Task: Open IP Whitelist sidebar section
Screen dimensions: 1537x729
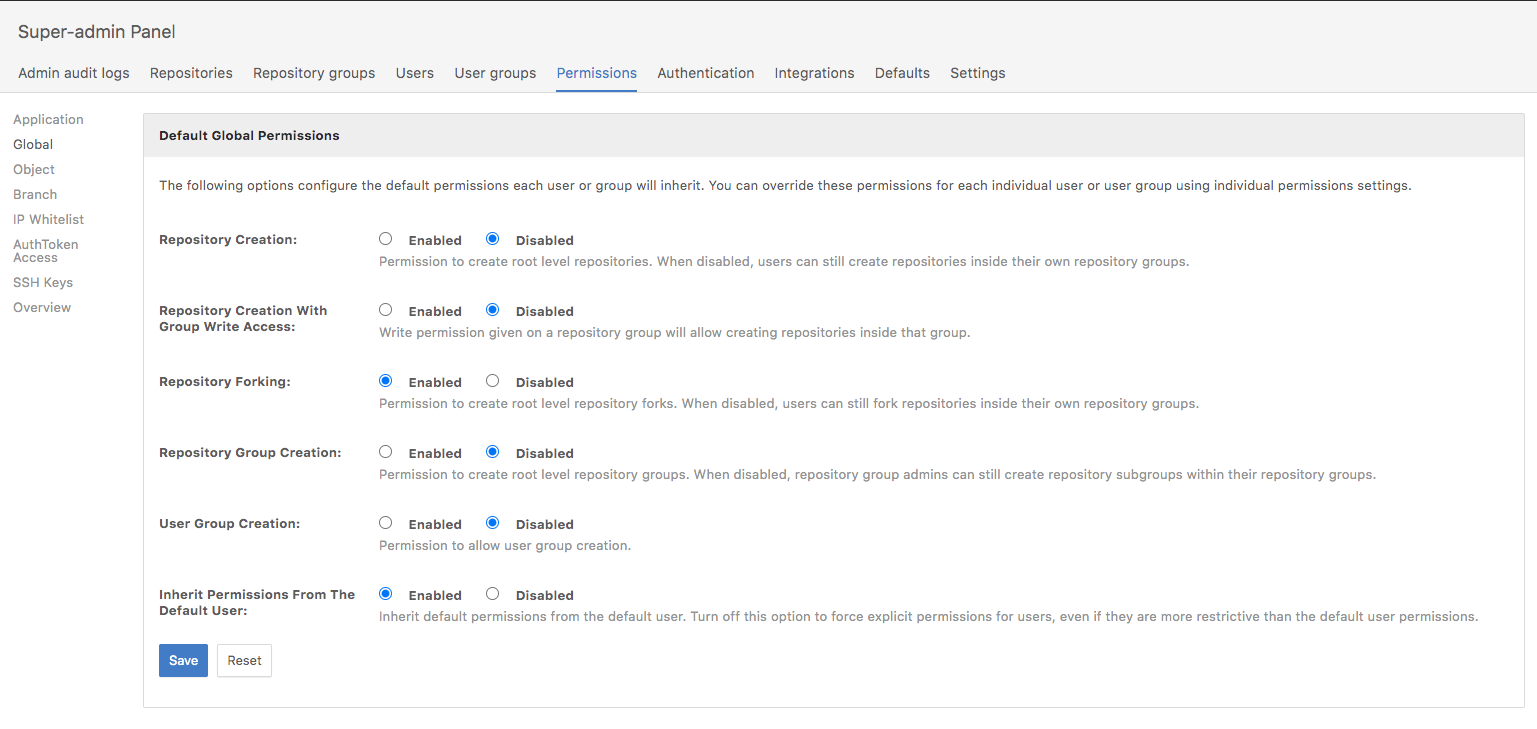Action: 48,219
